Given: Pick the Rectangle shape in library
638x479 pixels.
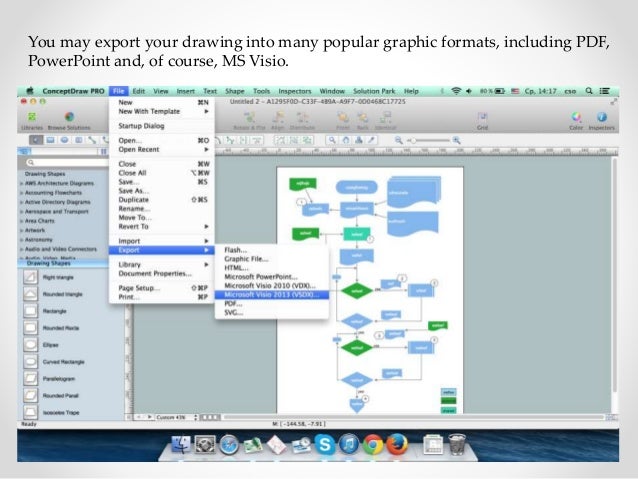Looking at the screenshot, I should coord(30,311).
